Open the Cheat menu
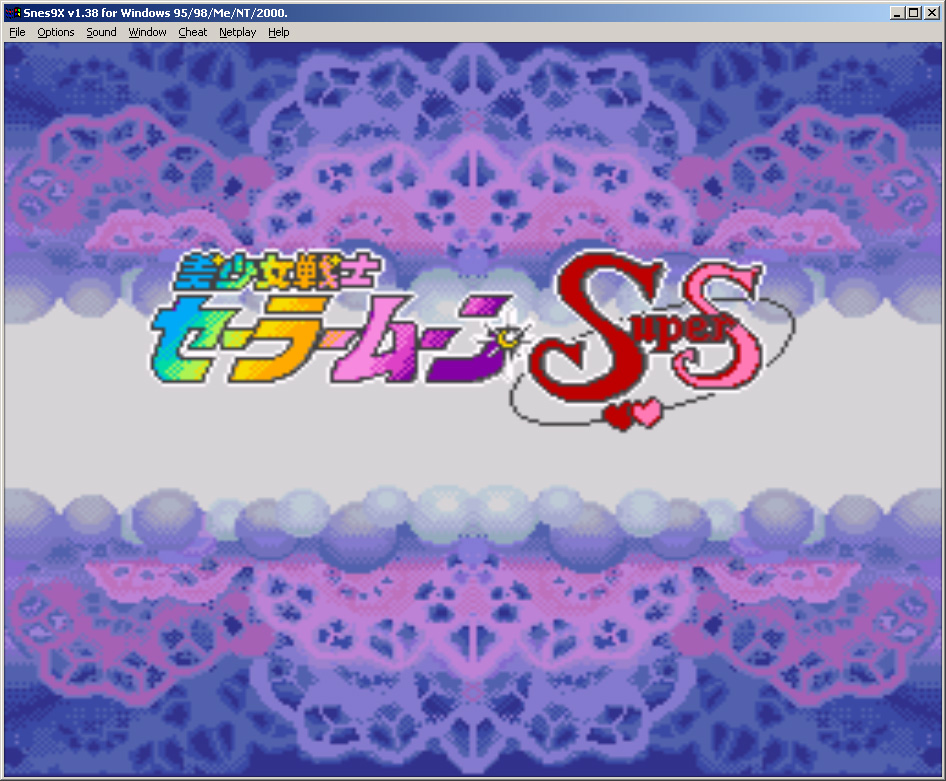The height and width of the screenshot is (781, 946). (x=193, y=32)
